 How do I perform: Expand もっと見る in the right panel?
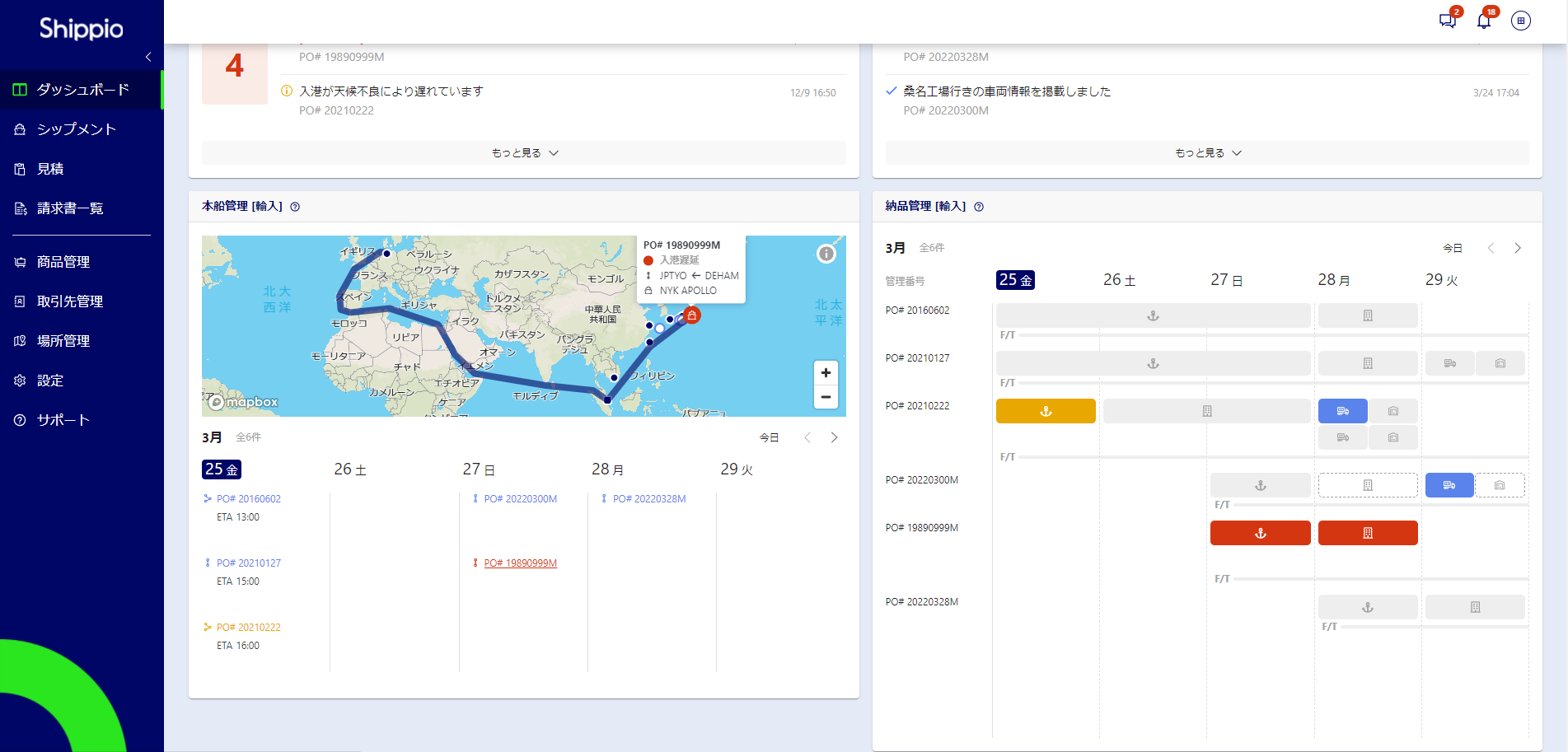pos(1207,153)
